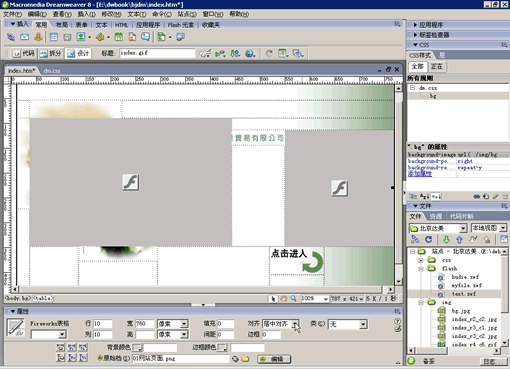The image size is (510, 369).
Task: Click the Refresh icon in Files panel
Action: [x=428, y=239]
